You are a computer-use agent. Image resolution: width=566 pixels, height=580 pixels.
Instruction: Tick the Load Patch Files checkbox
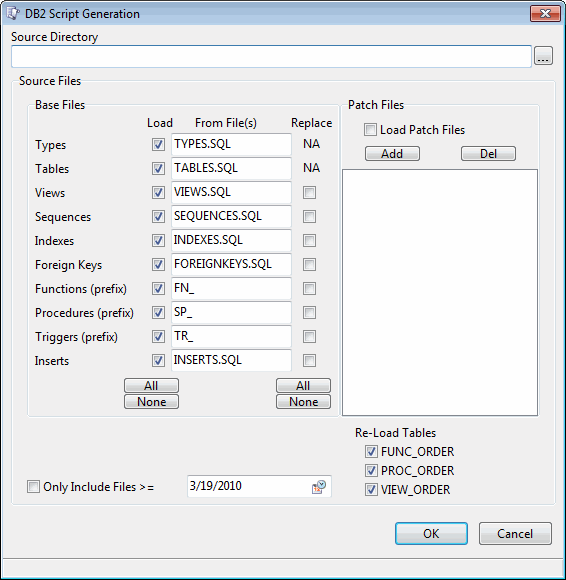coord(370,130)
